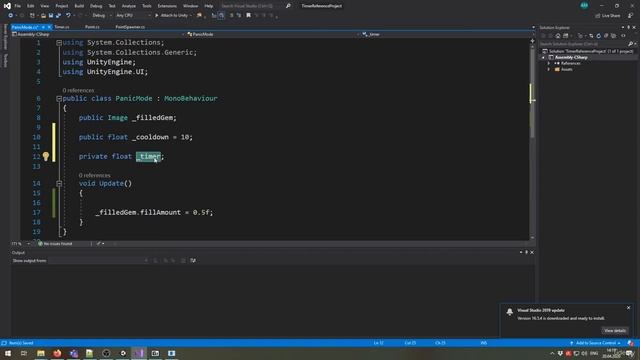Viewport: 640px width, 360px height.
Task: Open the Debug configuration dropdown
Action: click(101, 16)
